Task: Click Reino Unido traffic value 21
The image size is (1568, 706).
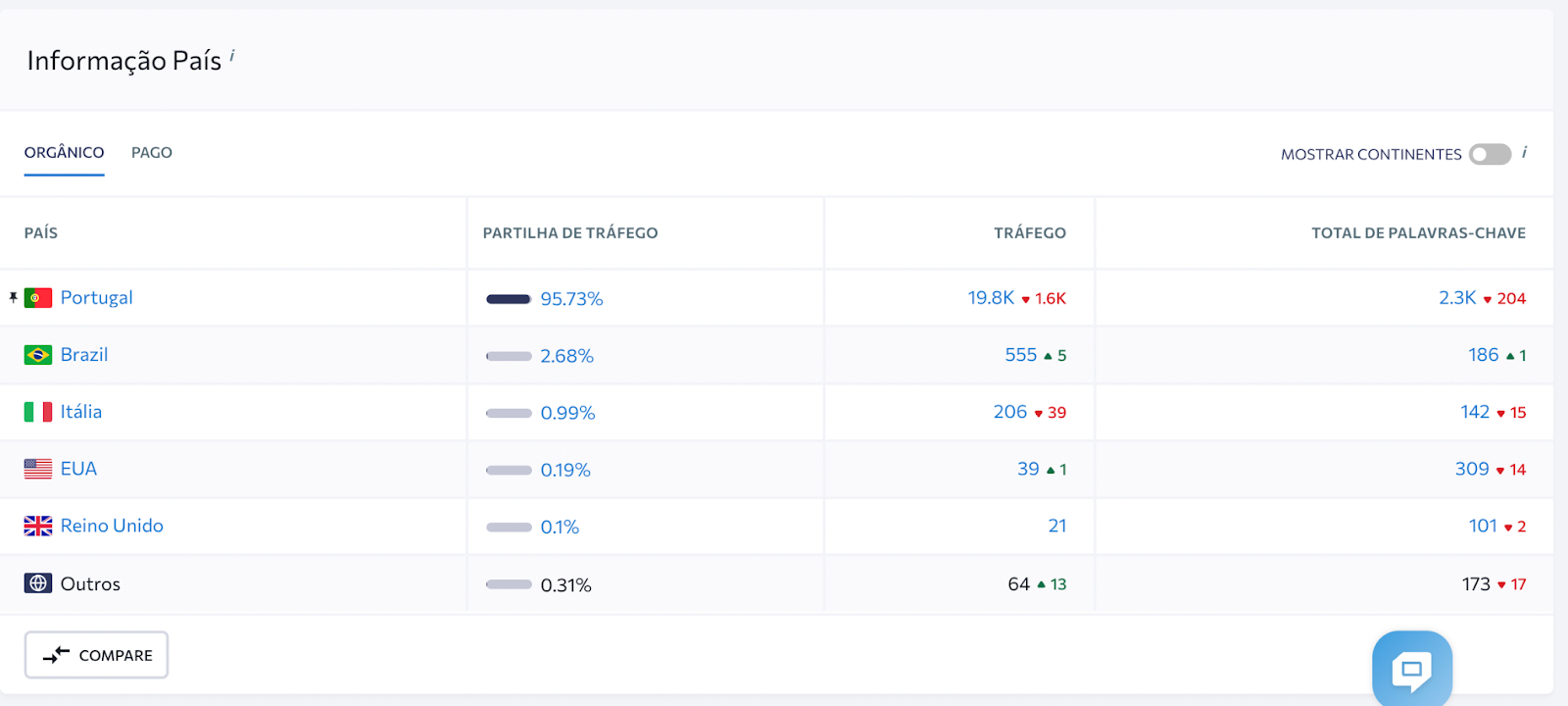Action: [x=1057, y=526]
